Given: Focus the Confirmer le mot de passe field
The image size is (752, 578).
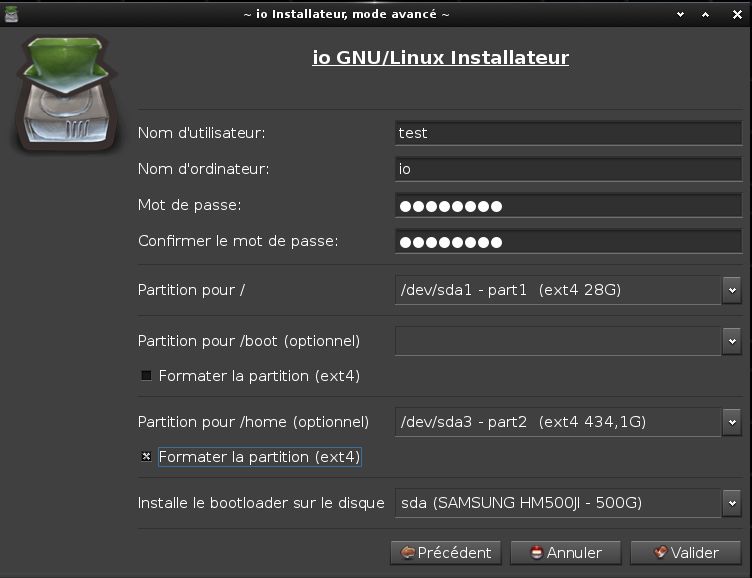Looking at the screenshot, I should pos(569,241).
